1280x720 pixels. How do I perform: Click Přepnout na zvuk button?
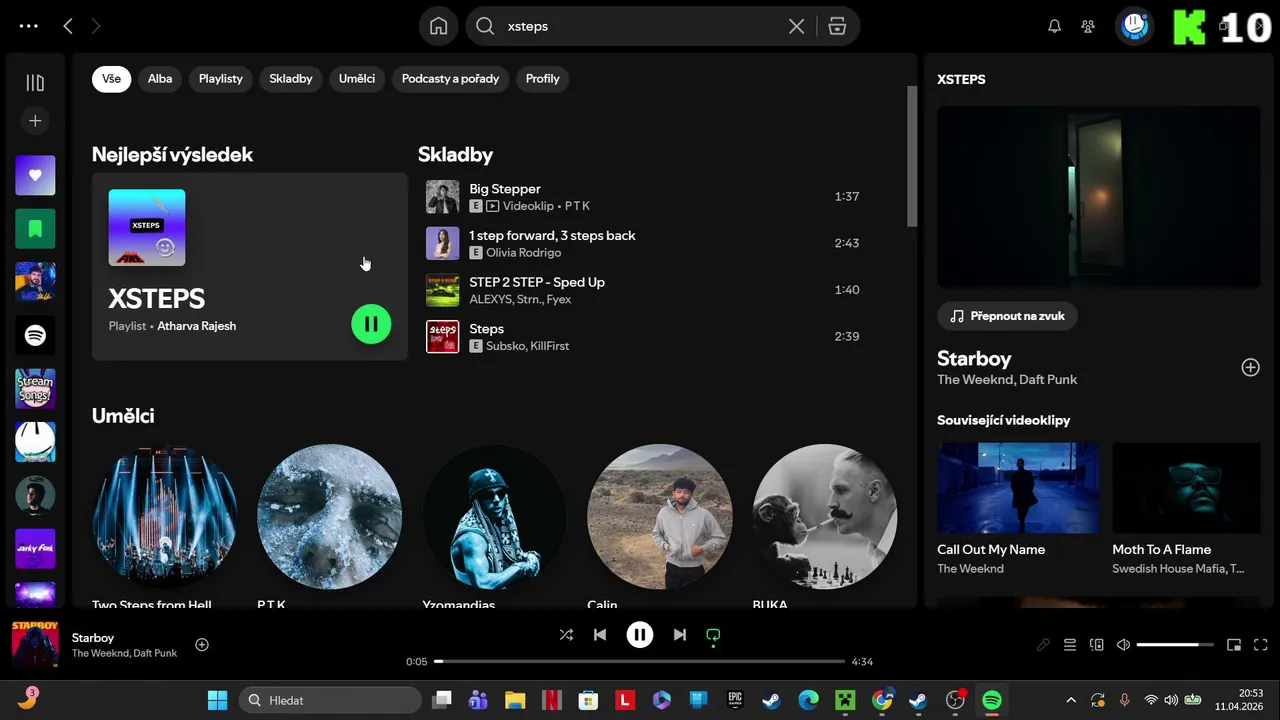[x=1008, y=316]
